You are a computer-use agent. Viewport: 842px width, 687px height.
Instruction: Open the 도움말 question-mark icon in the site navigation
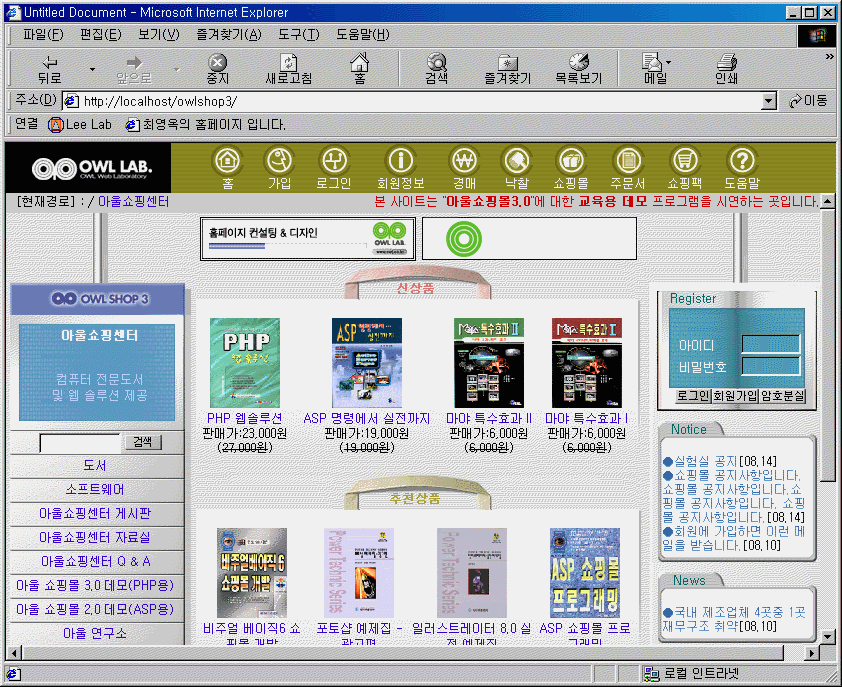741,161
